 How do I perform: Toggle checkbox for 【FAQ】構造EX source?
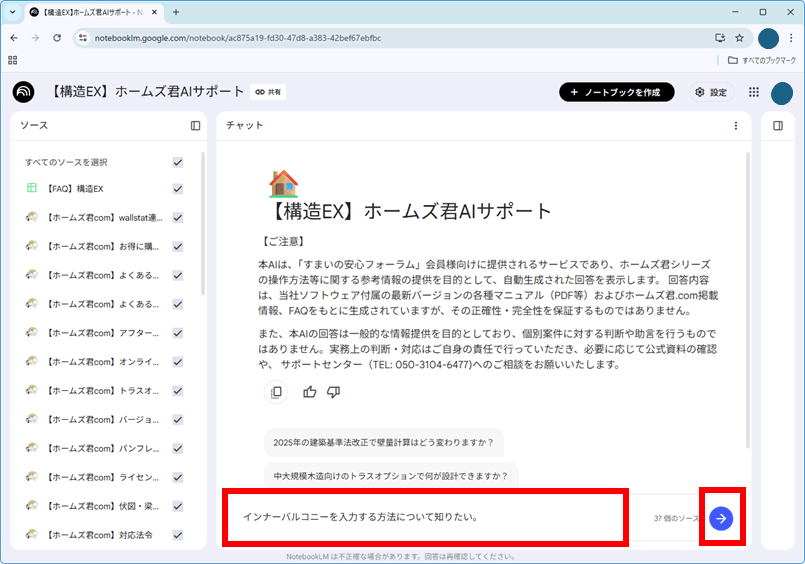point(178,189)
